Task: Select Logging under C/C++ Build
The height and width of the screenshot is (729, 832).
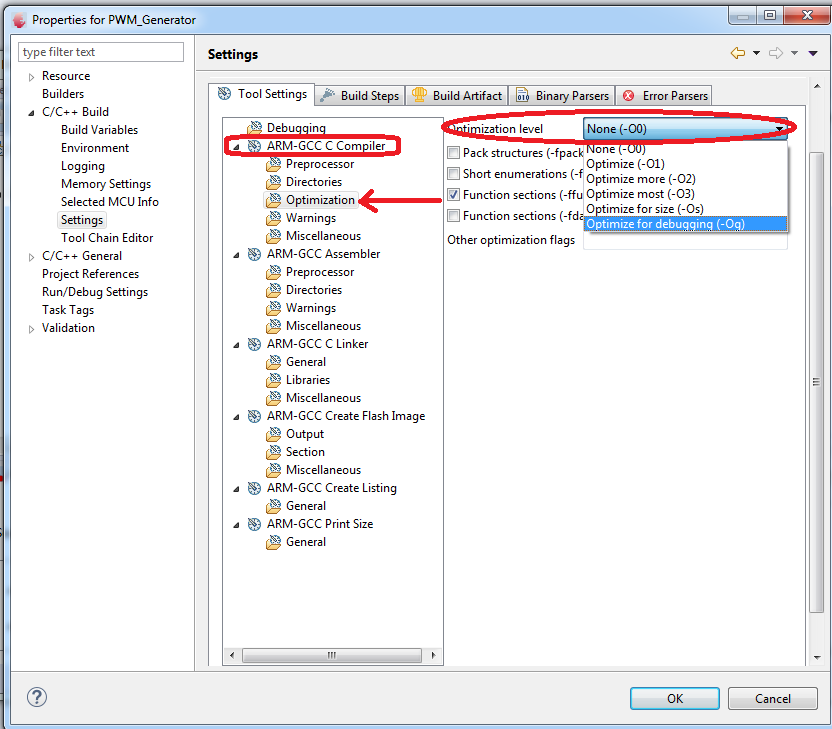Action: 83,166
